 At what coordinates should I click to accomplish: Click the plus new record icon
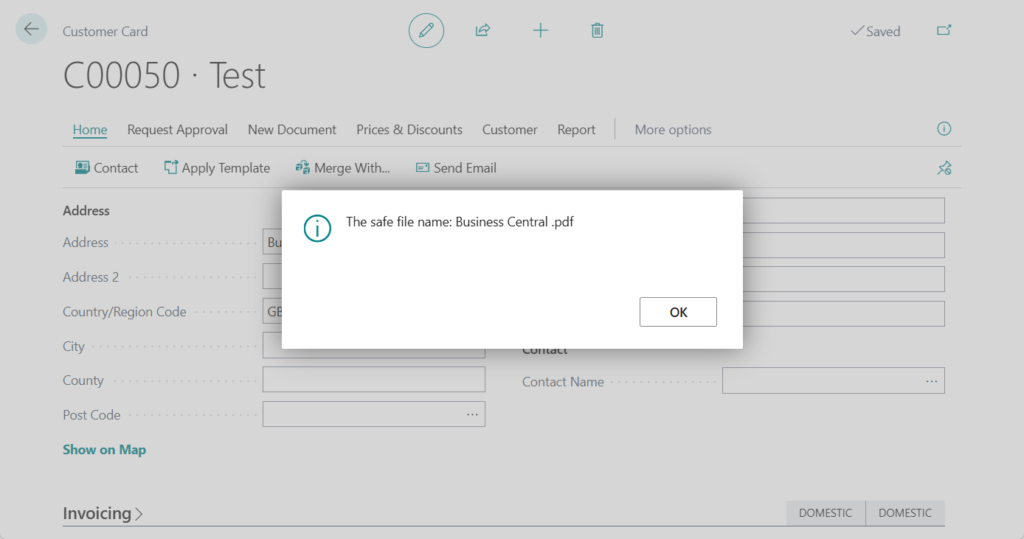click(x=540, y=31)
